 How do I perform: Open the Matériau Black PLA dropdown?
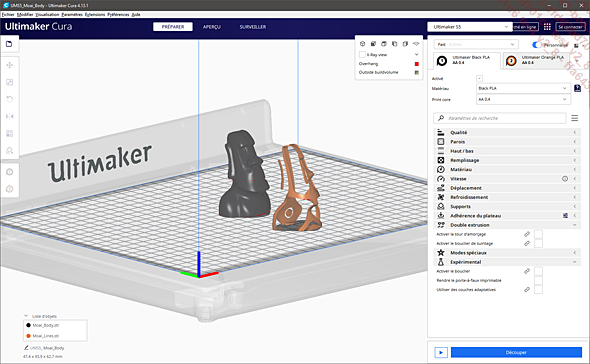pyautogui.click(x=523, y=88)
